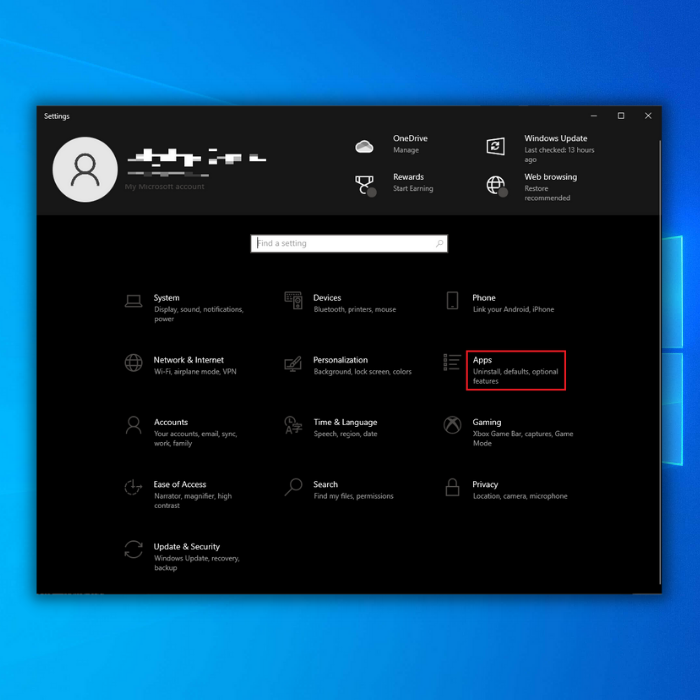Click 'Link your Android, iPhone' description

tap(513, 309)
